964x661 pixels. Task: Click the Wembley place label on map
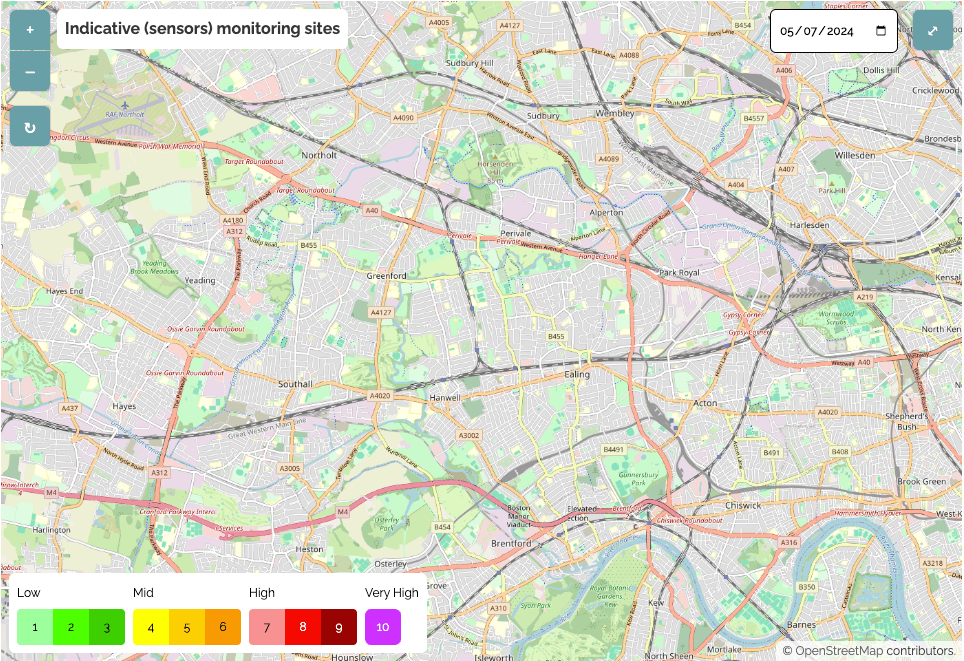coord(614,113)
